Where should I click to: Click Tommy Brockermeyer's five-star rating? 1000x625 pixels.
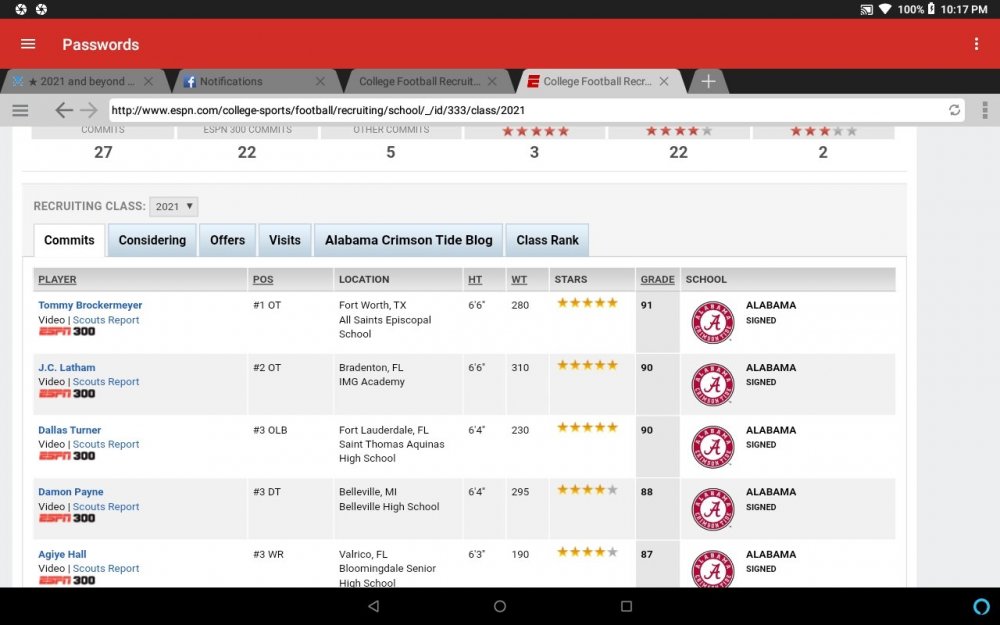[x=587, y=303]
